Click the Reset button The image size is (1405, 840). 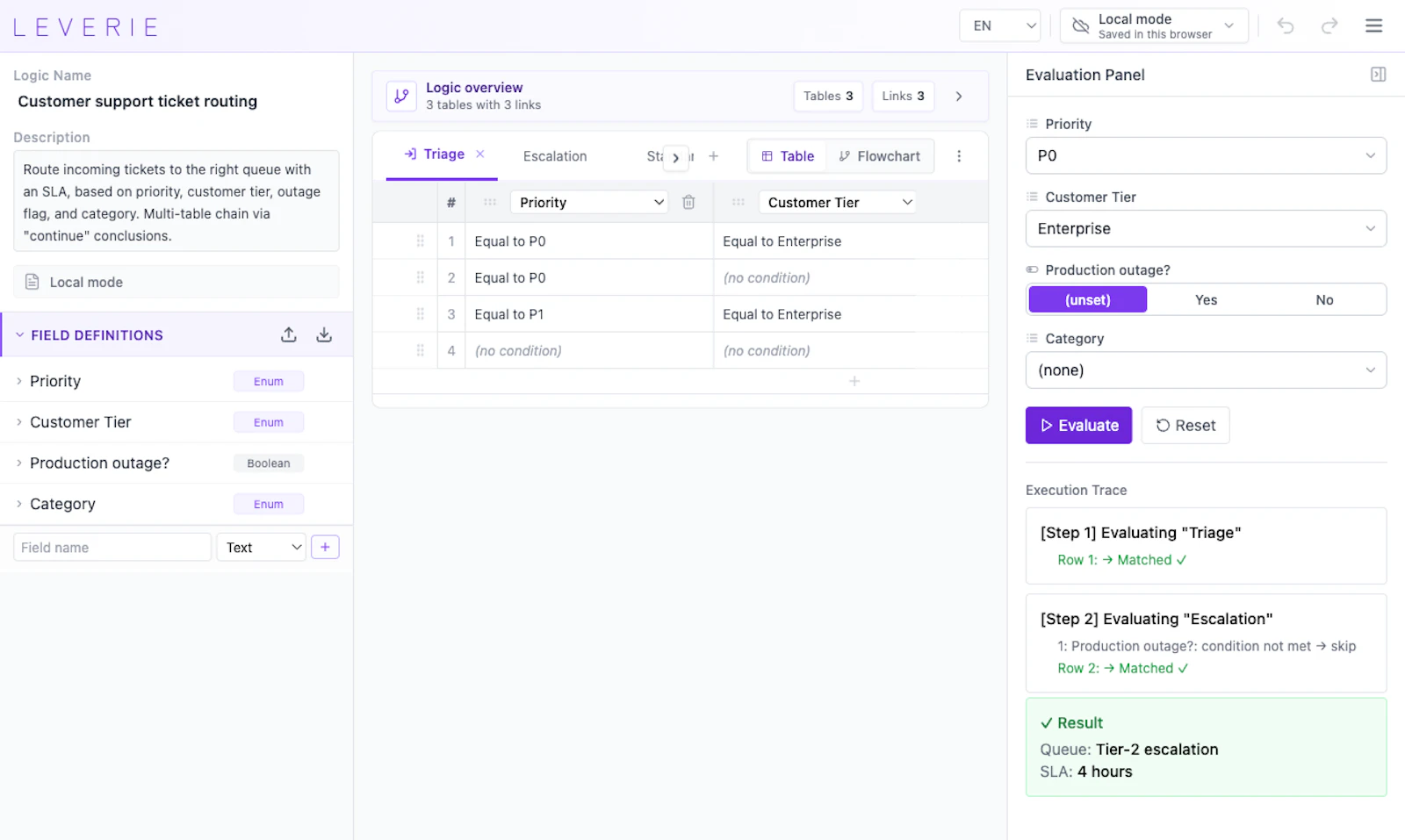1185,425
